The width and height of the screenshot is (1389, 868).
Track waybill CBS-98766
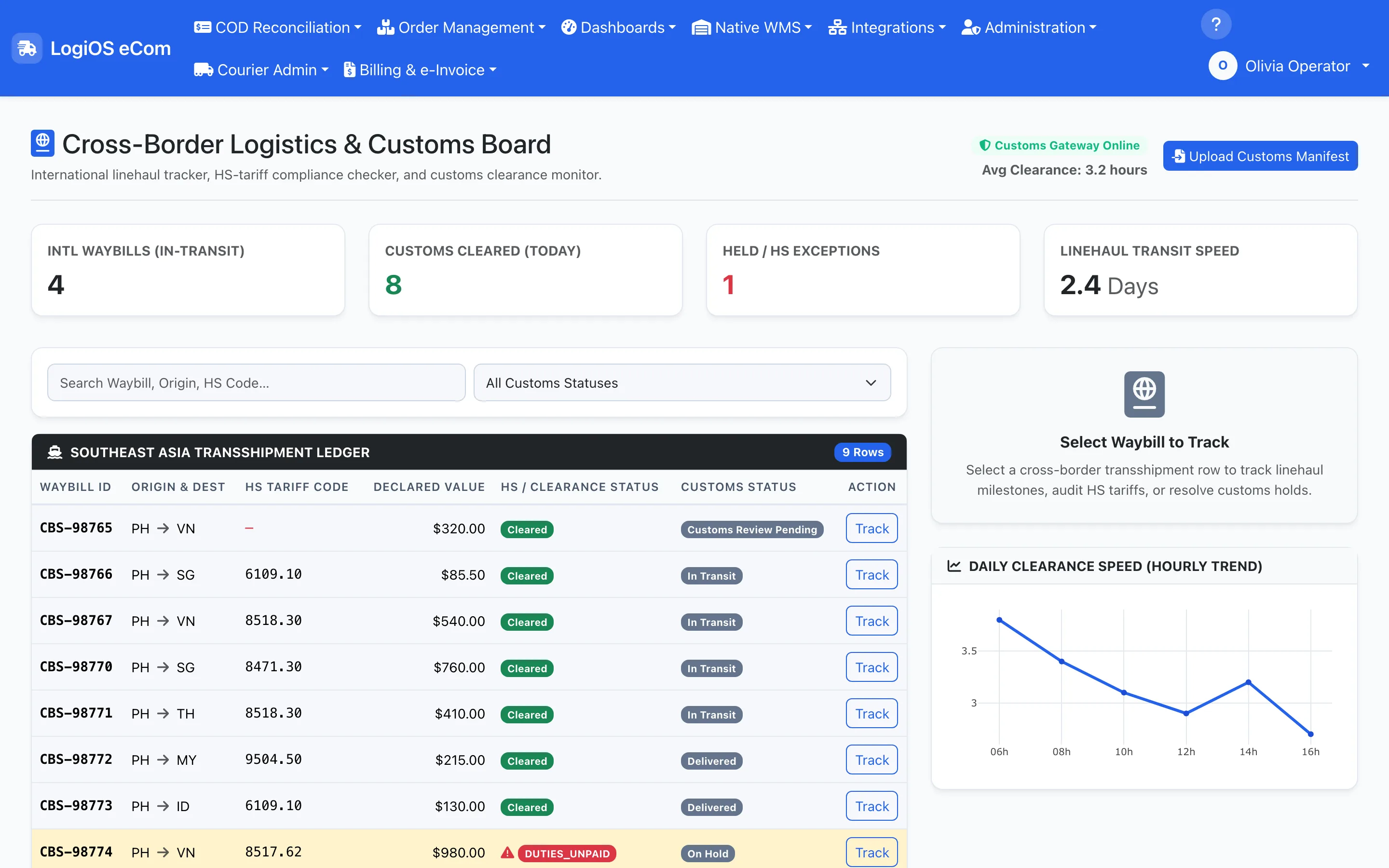coord(872,575)
